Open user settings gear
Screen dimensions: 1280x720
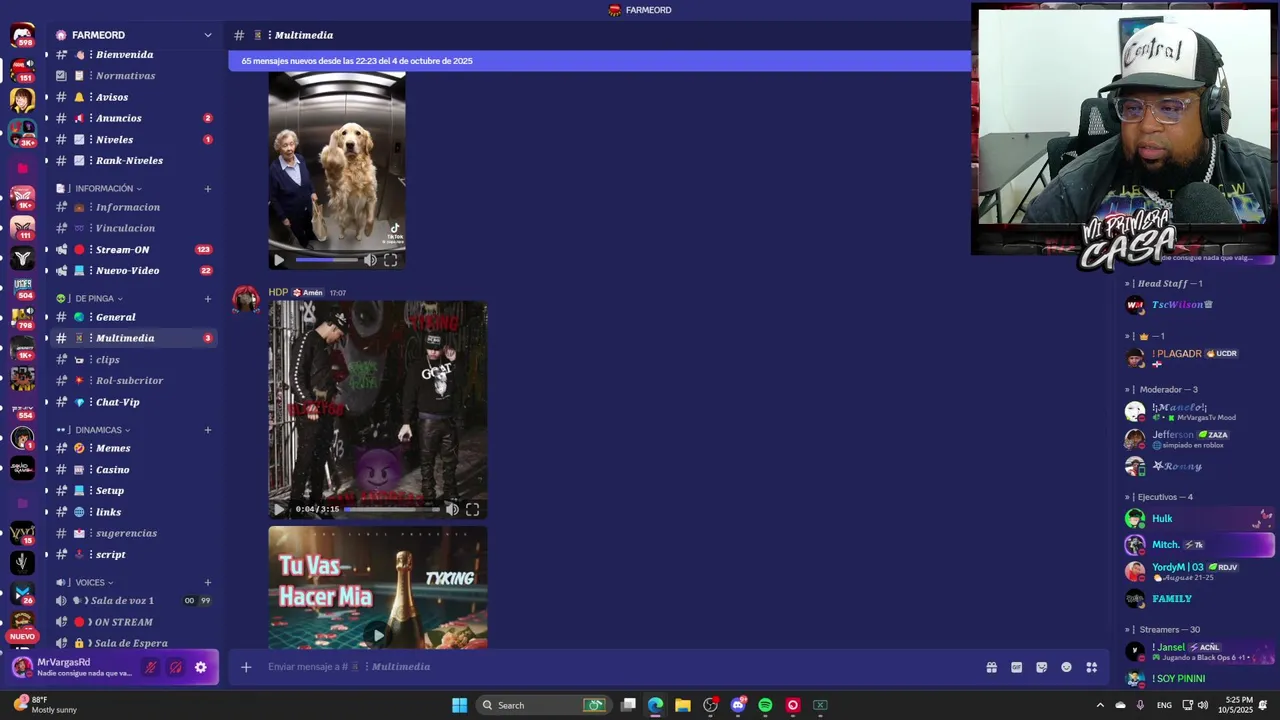200,667
